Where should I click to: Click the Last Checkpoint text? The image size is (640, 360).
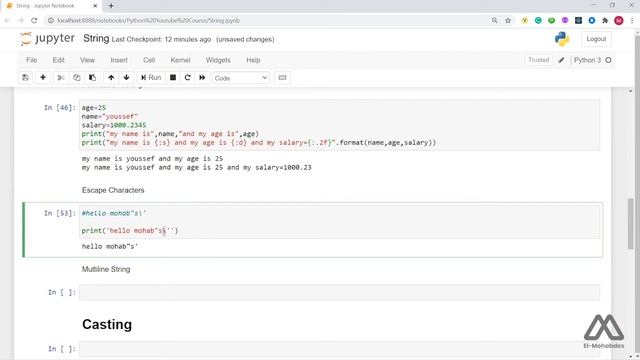pos(161,40)
